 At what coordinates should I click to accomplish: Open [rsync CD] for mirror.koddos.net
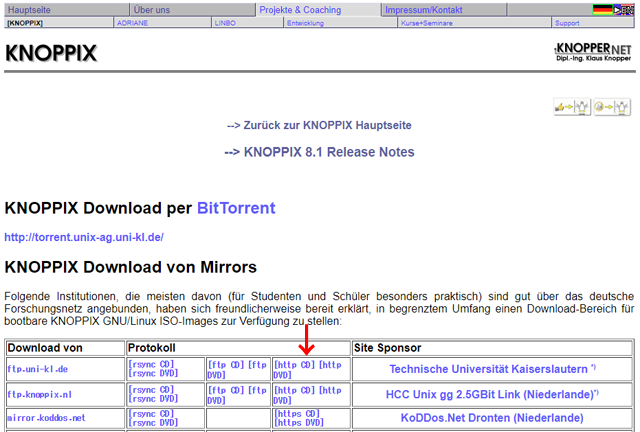151,413
